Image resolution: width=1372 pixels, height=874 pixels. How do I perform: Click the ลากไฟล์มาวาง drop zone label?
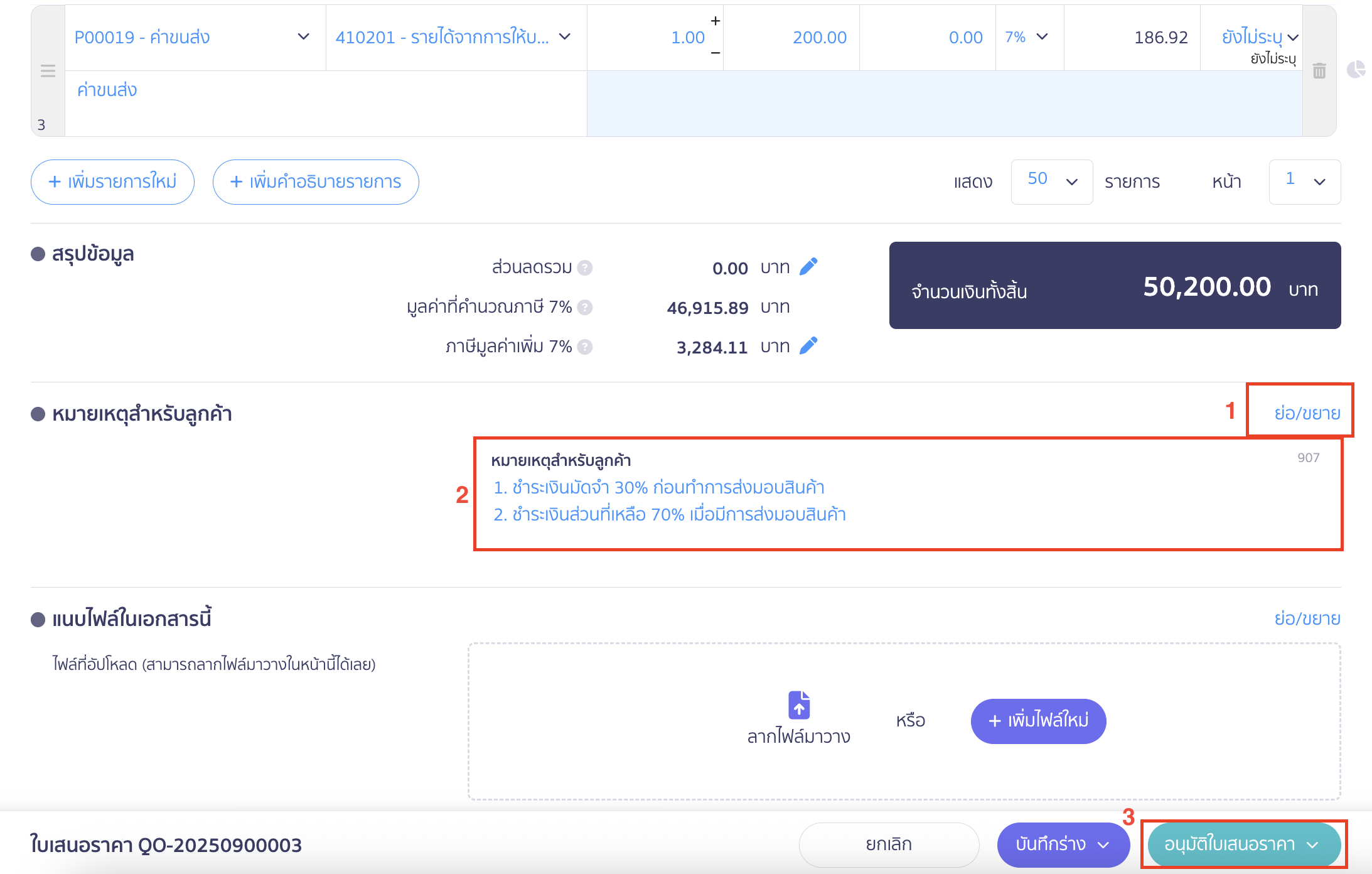[x=798, y=736]
